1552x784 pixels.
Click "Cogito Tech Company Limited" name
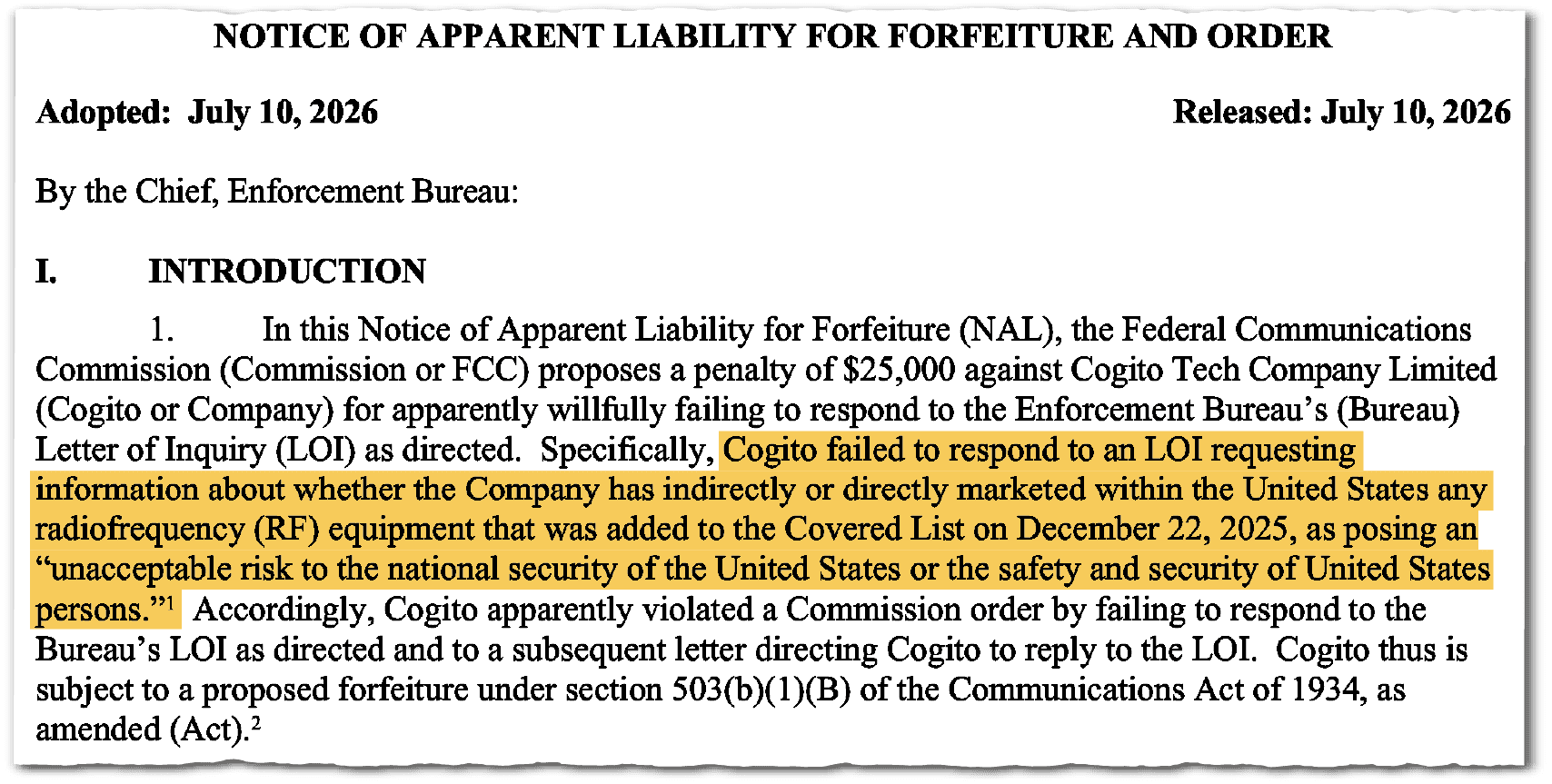tap(1283, 370)
